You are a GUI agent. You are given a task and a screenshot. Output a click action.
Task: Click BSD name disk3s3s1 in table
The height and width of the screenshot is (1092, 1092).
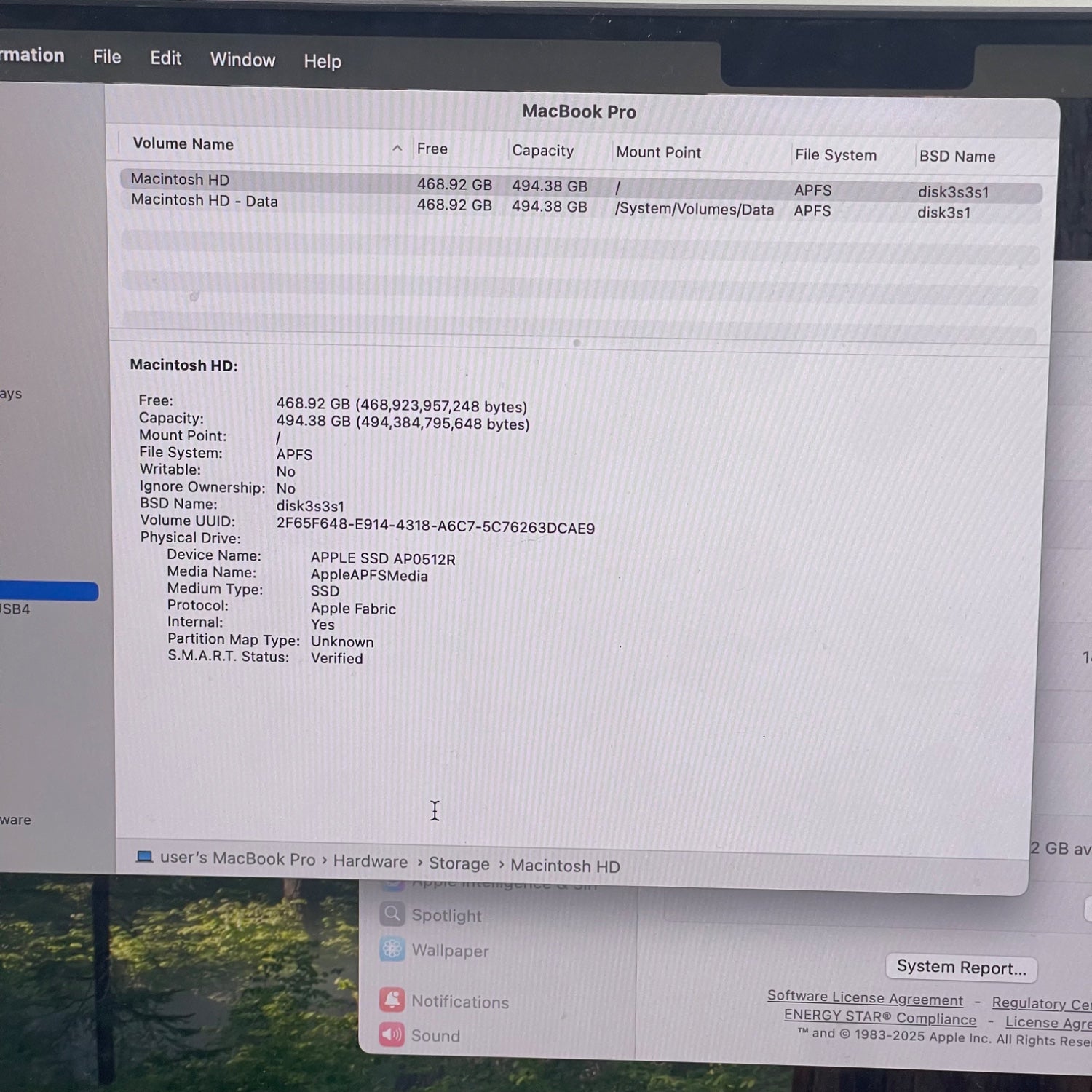tap(953, 192)
